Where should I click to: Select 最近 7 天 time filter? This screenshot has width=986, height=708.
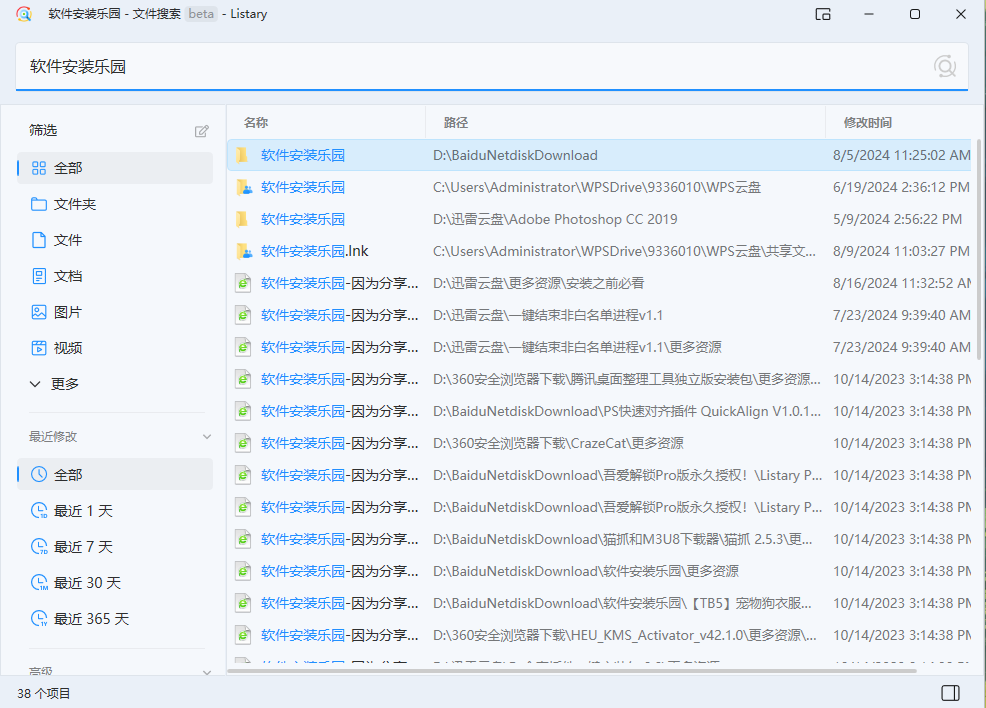point(114,546)
